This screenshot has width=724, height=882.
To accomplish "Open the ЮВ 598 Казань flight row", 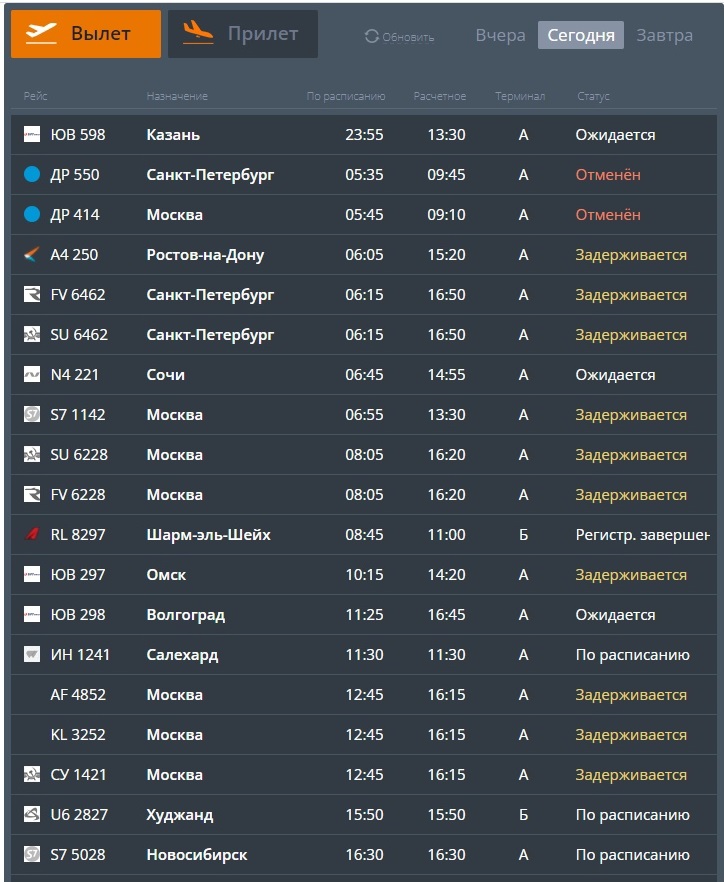I will [363, 135].
